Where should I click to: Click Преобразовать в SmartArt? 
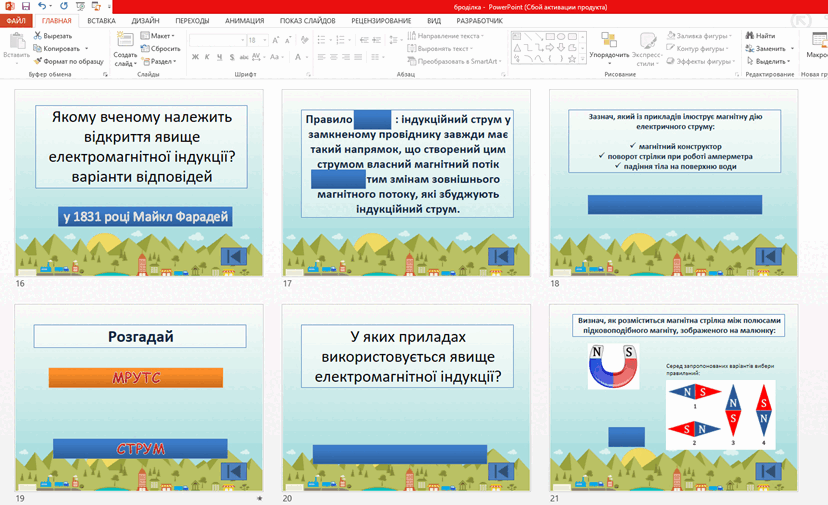454,61
